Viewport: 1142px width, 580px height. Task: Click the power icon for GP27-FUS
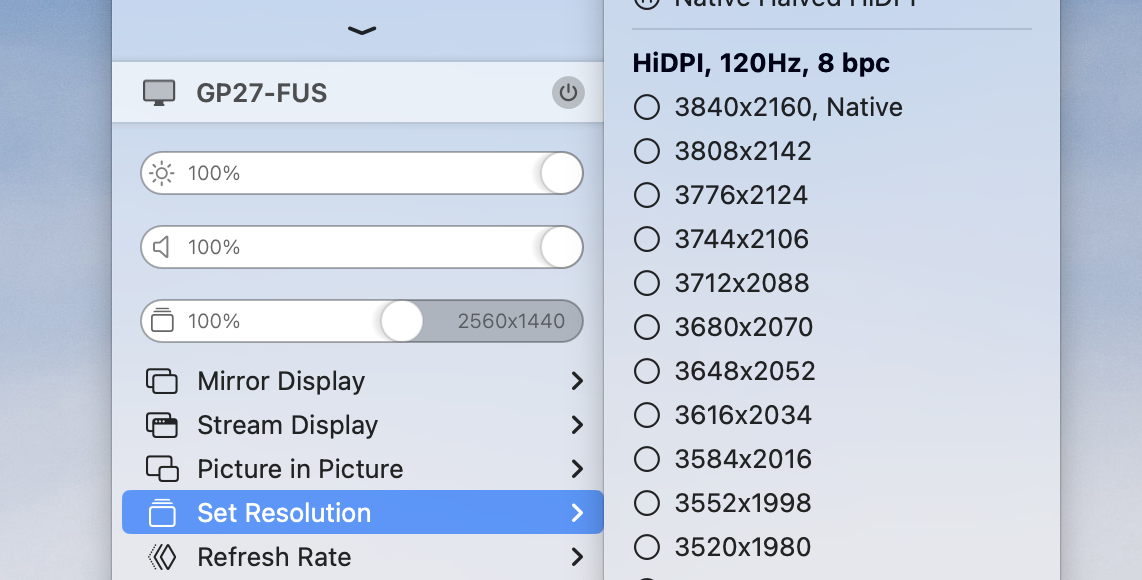tap(568, 93)
